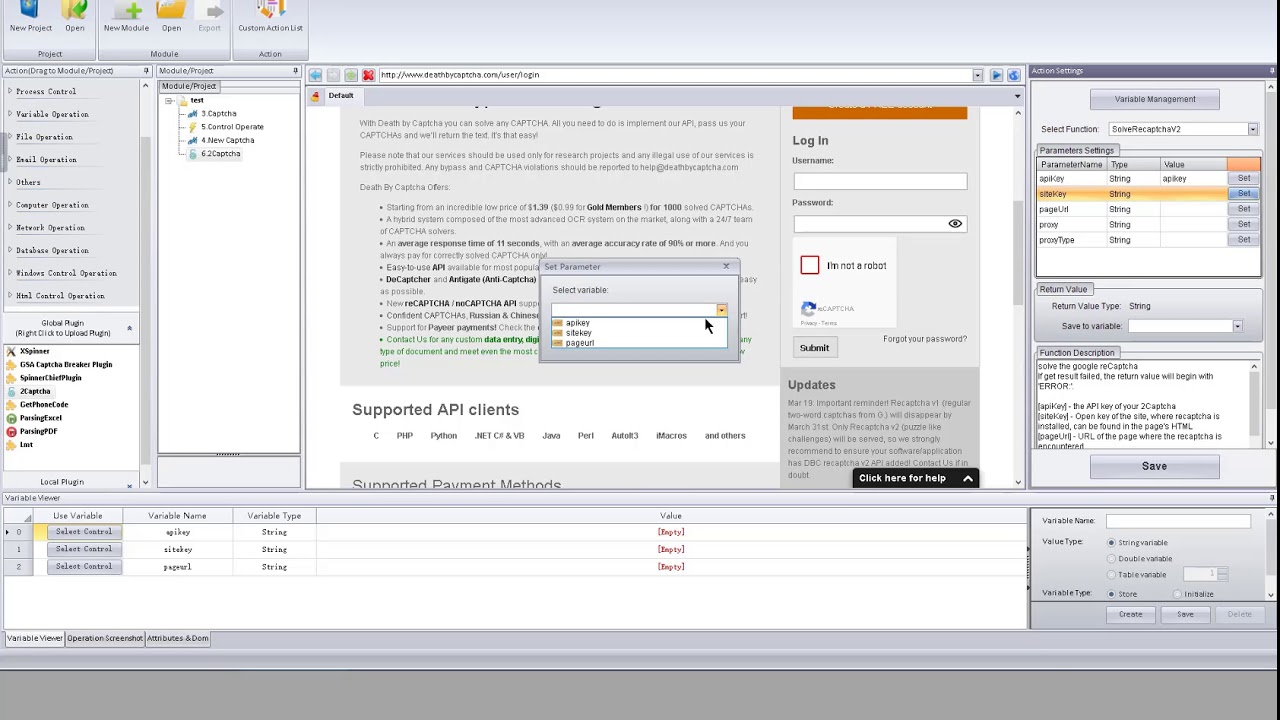1280x720 pixels.
Task: Save the action settings
Action: pos(1154,466)
